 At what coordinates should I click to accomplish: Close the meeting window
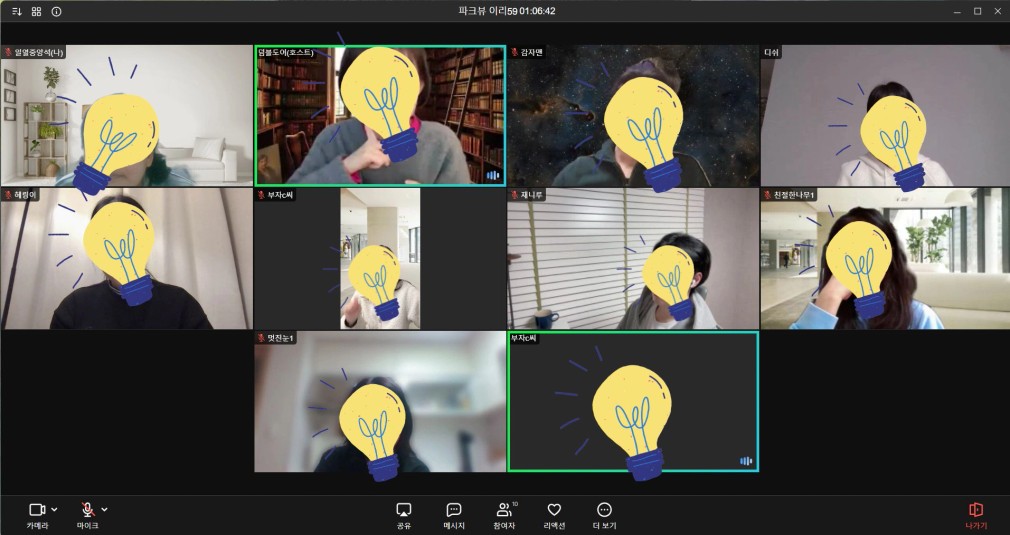[x=996, y=12]
